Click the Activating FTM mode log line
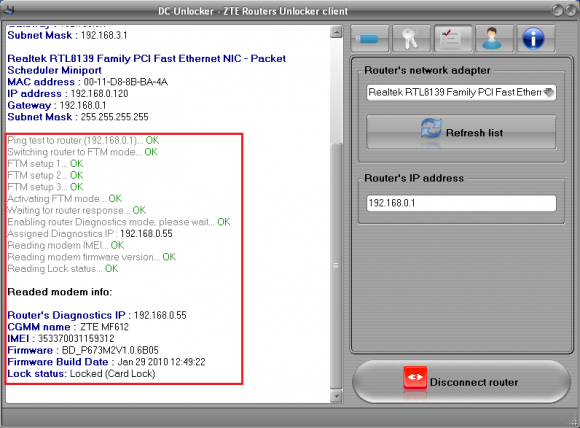 pos(64,199)
